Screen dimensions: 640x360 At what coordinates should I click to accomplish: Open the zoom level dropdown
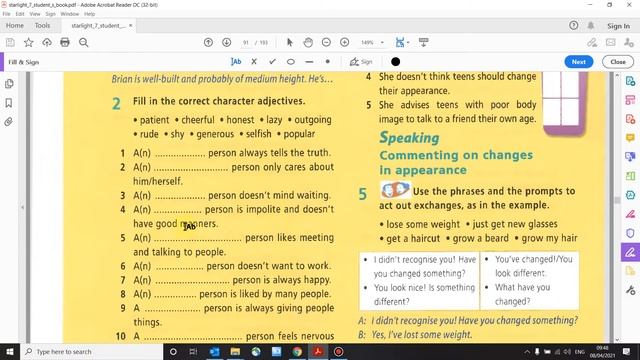[382, 42]
